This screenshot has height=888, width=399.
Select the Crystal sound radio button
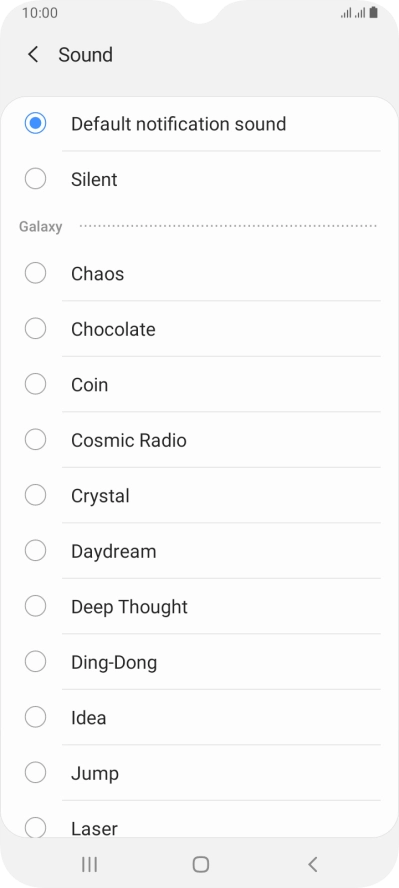tap(35, 495)
